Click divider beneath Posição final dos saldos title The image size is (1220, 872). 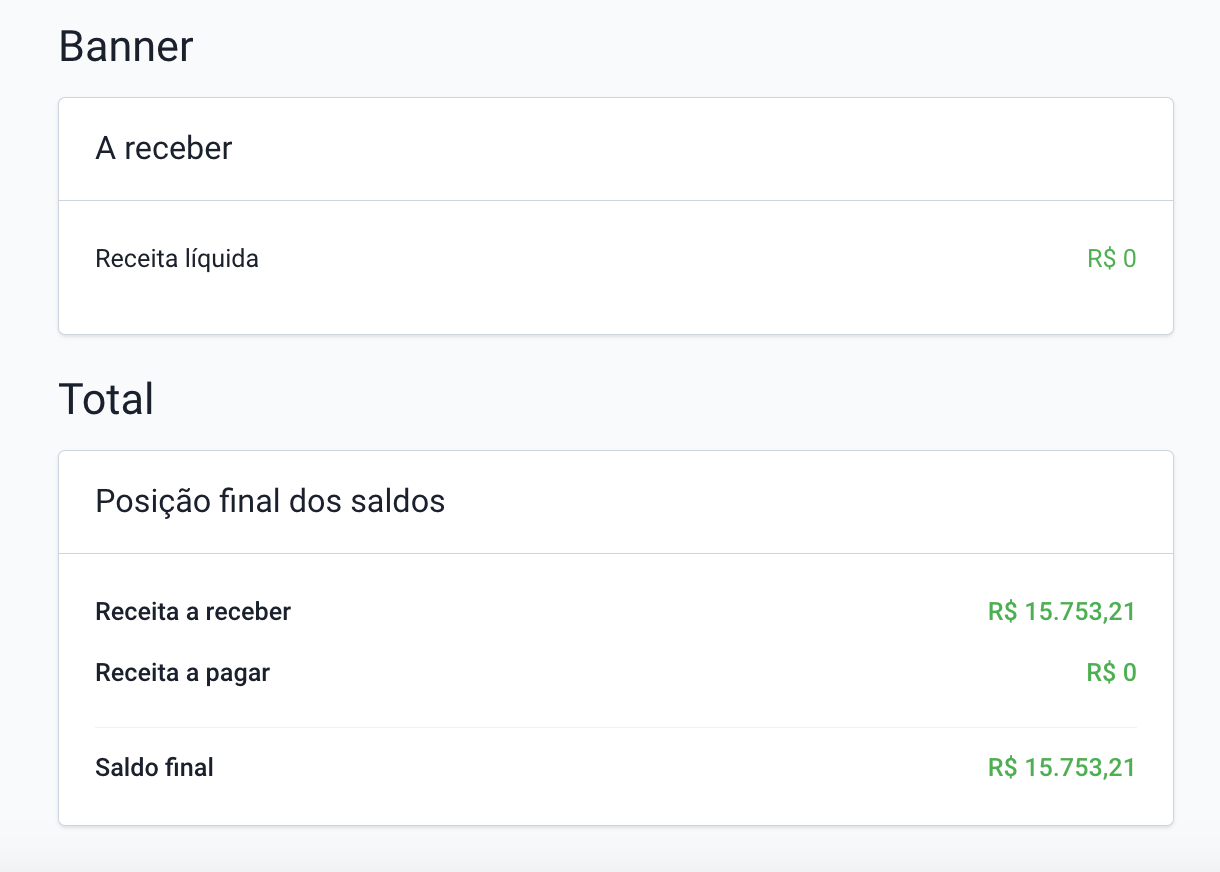(615, 554)
